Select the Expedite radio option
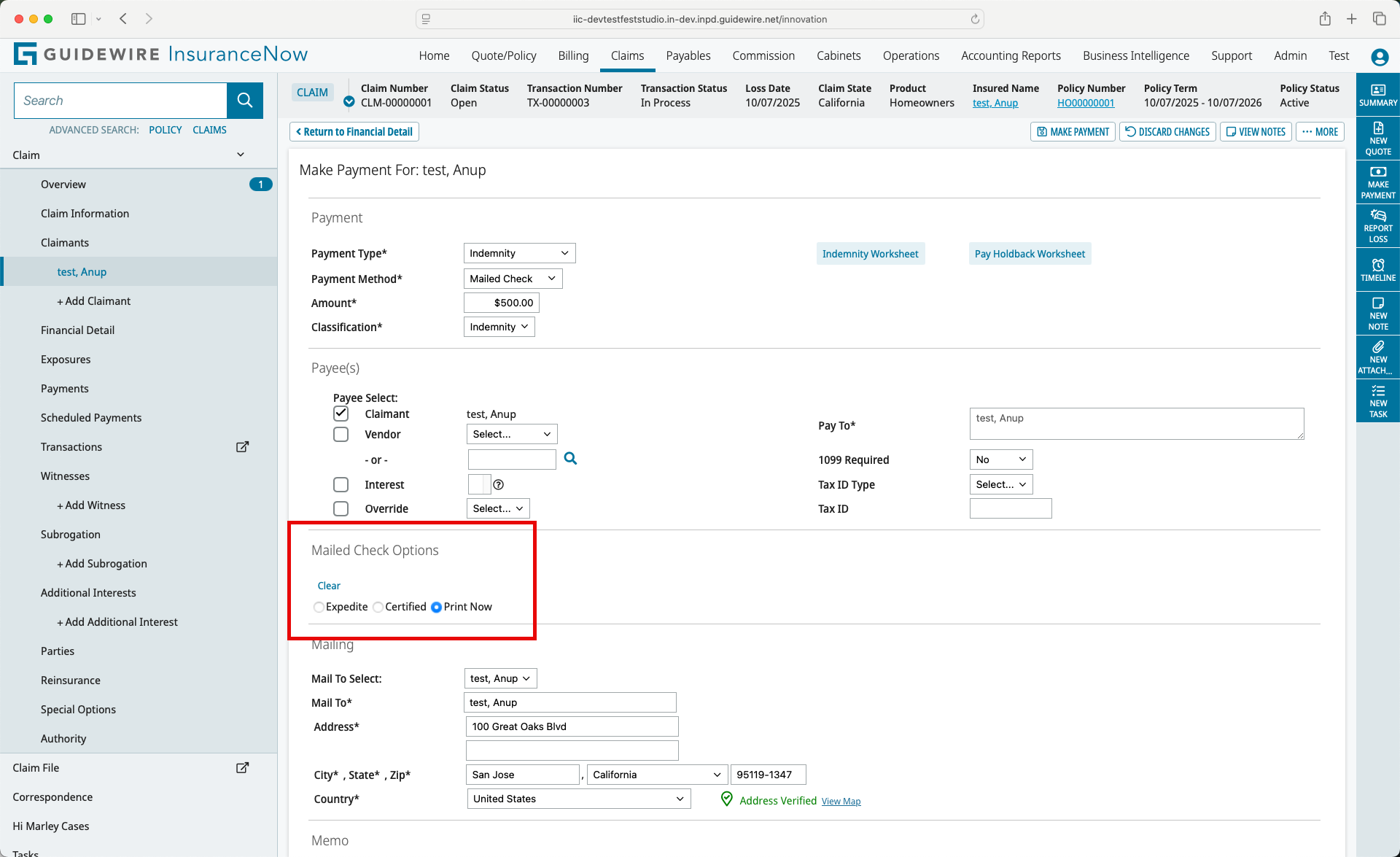The image size is (1400, 857). click(x=319, y=608)
